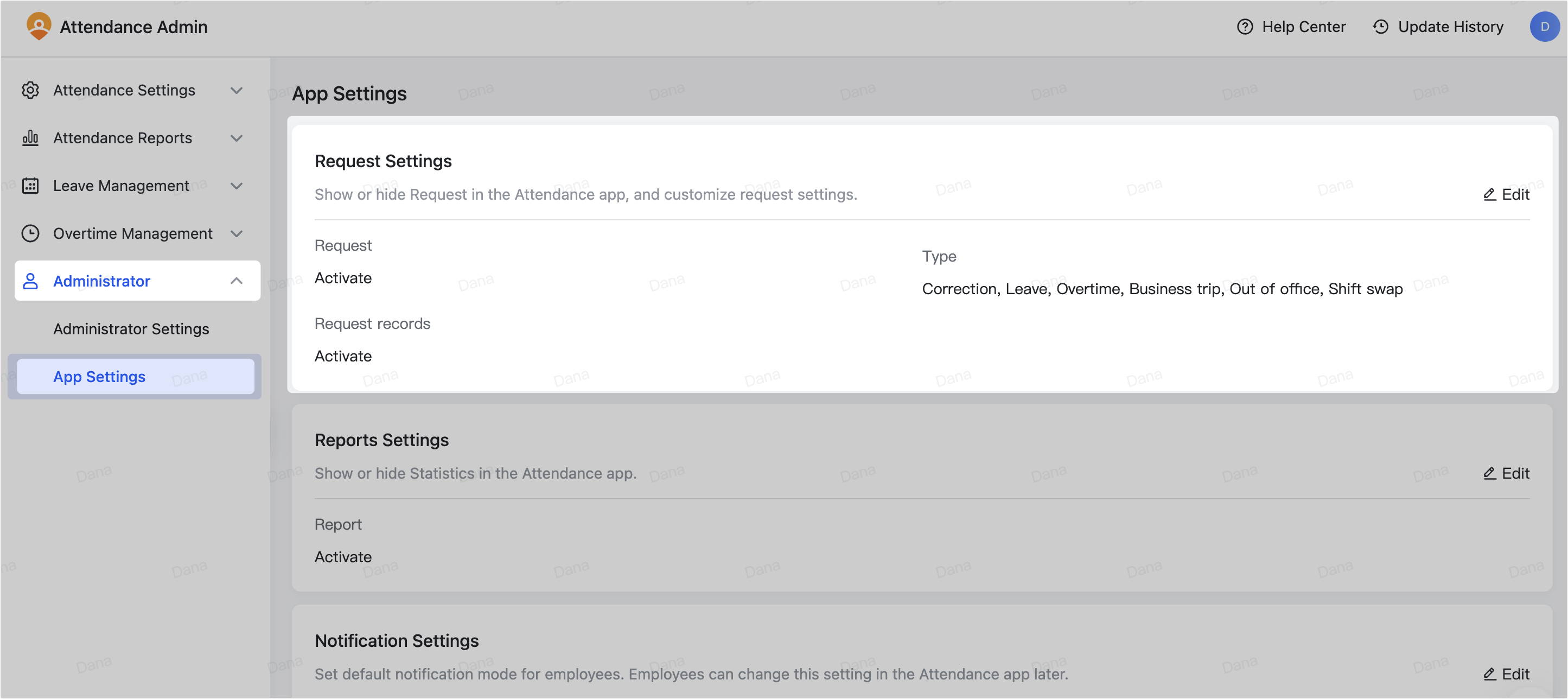Click the Administrator person icon
This screenshot has height=699, width=1568.
30,281
